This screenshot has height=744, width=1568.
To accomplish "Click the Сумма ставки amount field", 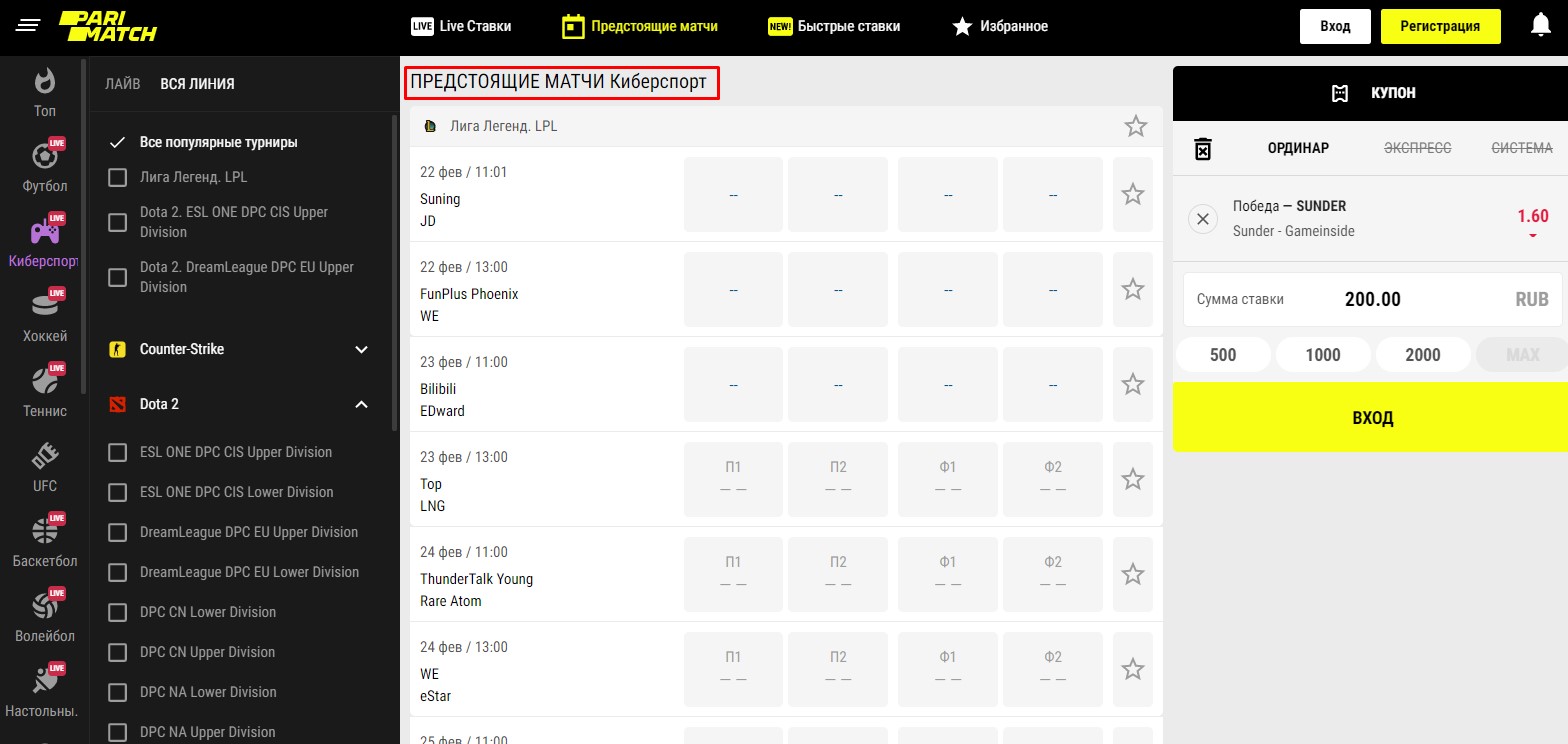I will pos(1372,299).
